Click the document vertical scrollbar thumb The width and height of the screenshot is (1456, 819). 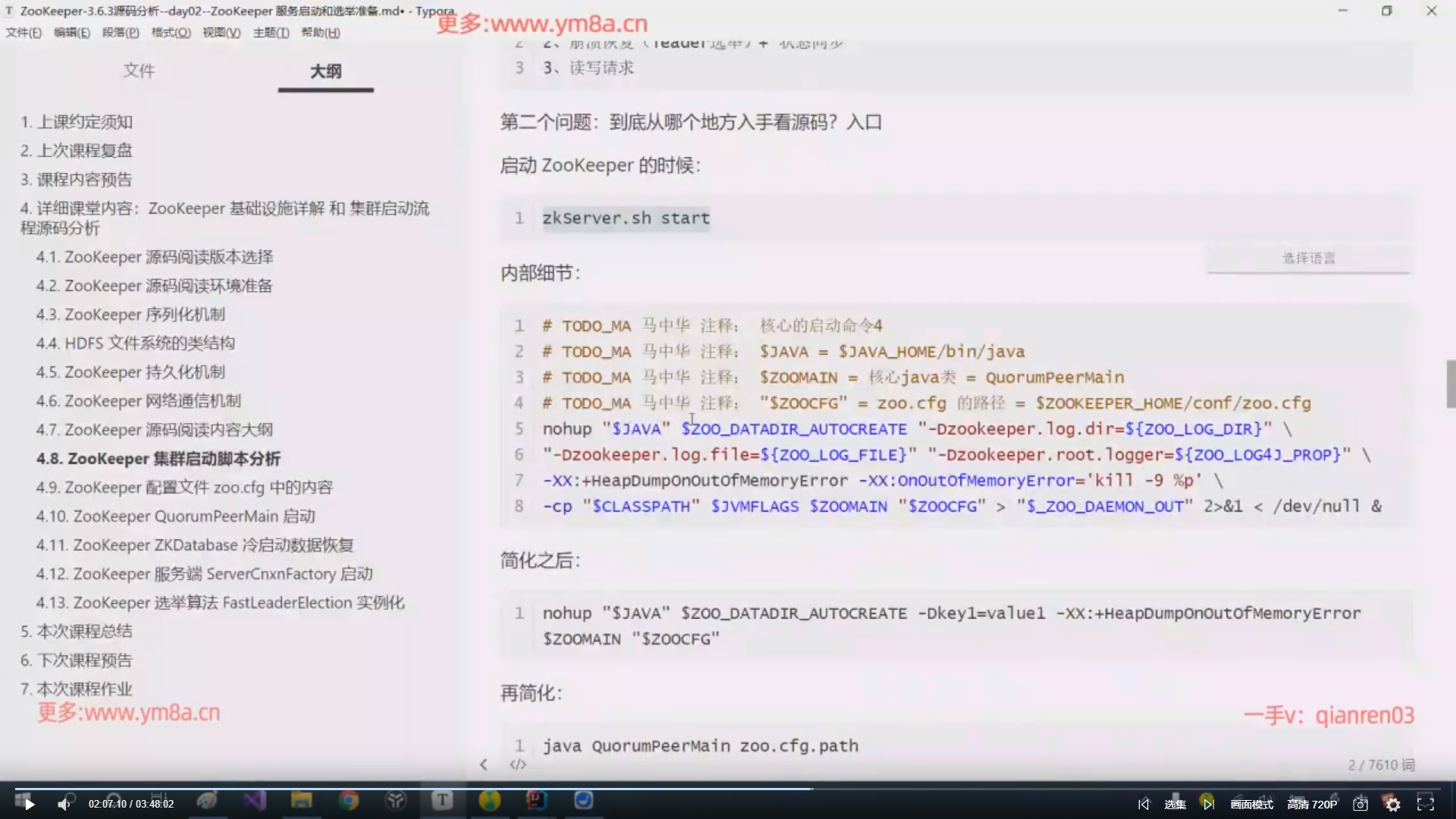pyautogui.click(x=1451, y=384)
